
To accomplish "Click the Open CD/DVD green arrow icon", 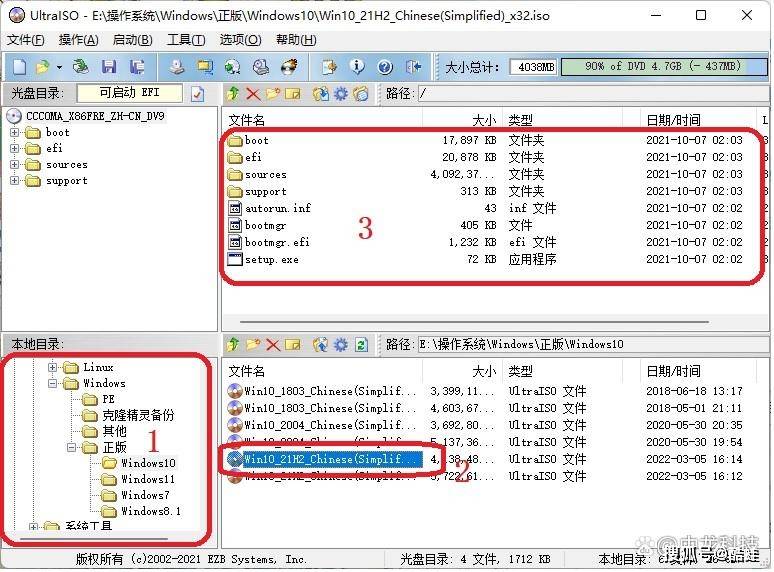I will pos(80,67).
